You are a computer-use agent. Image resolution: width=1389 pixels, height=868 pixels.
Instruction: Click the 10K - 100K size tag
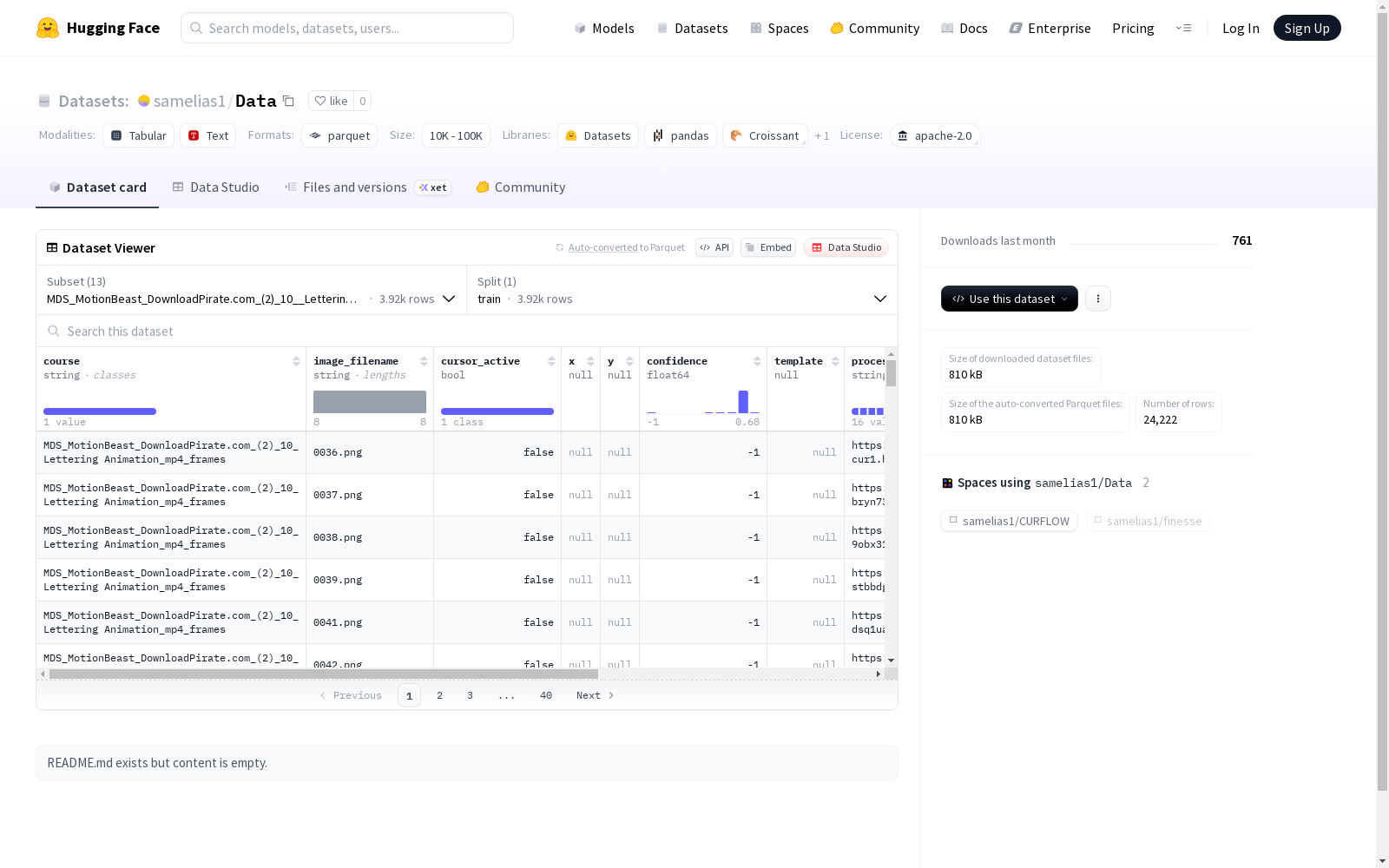pos(456,135)
